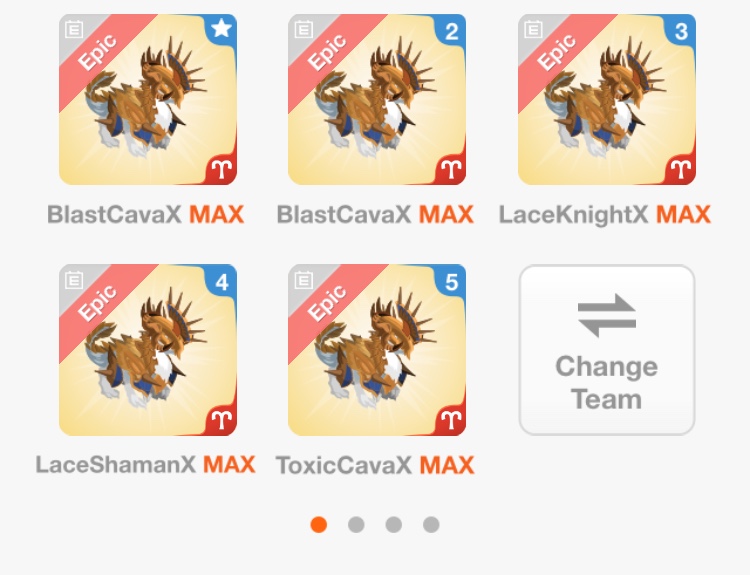
Task: Open the notes icon on first BlastCavaX card
Action: tap(74, 29)
